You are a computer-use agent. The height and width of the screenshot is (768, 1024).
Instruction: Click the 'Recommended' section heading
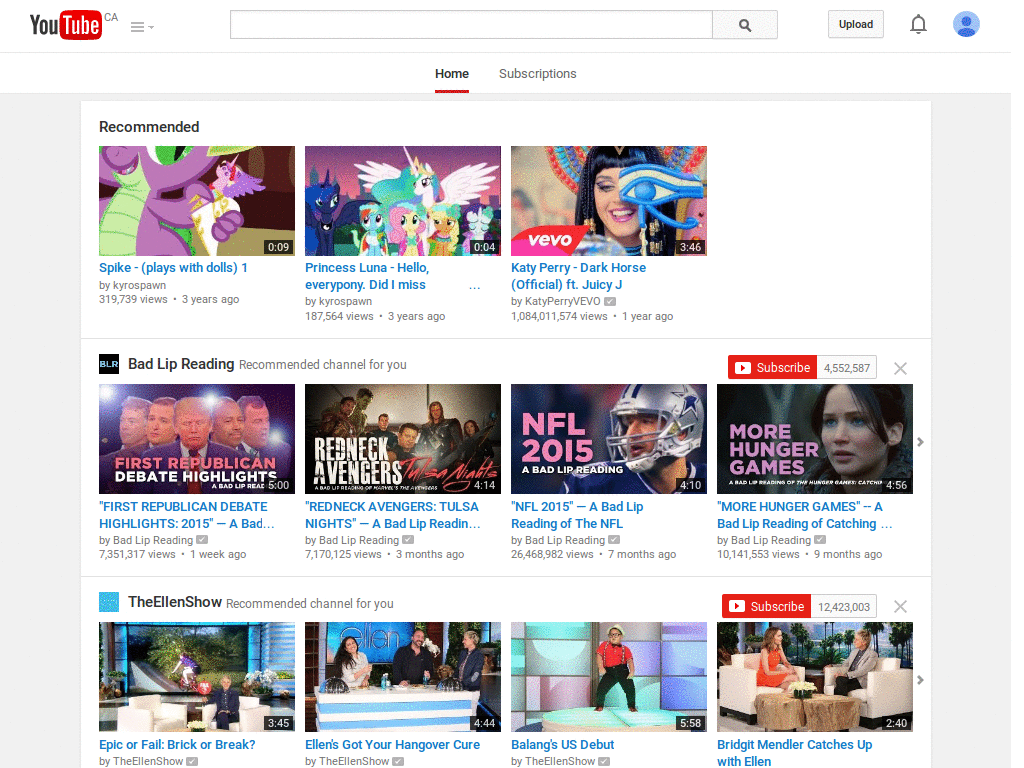click(149, 127)
